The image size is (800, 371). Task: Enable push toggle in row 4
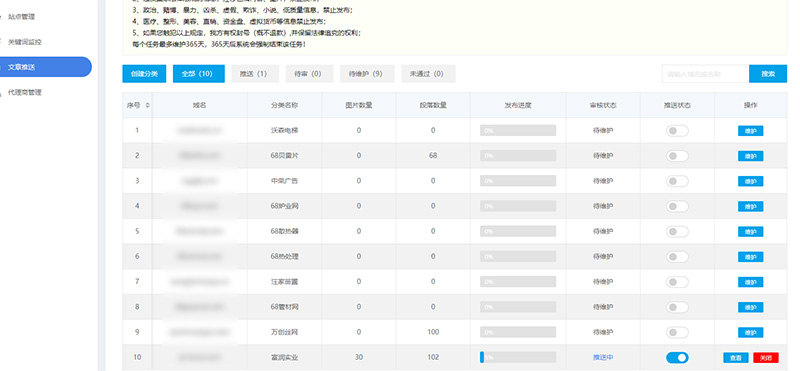(677, 206)
